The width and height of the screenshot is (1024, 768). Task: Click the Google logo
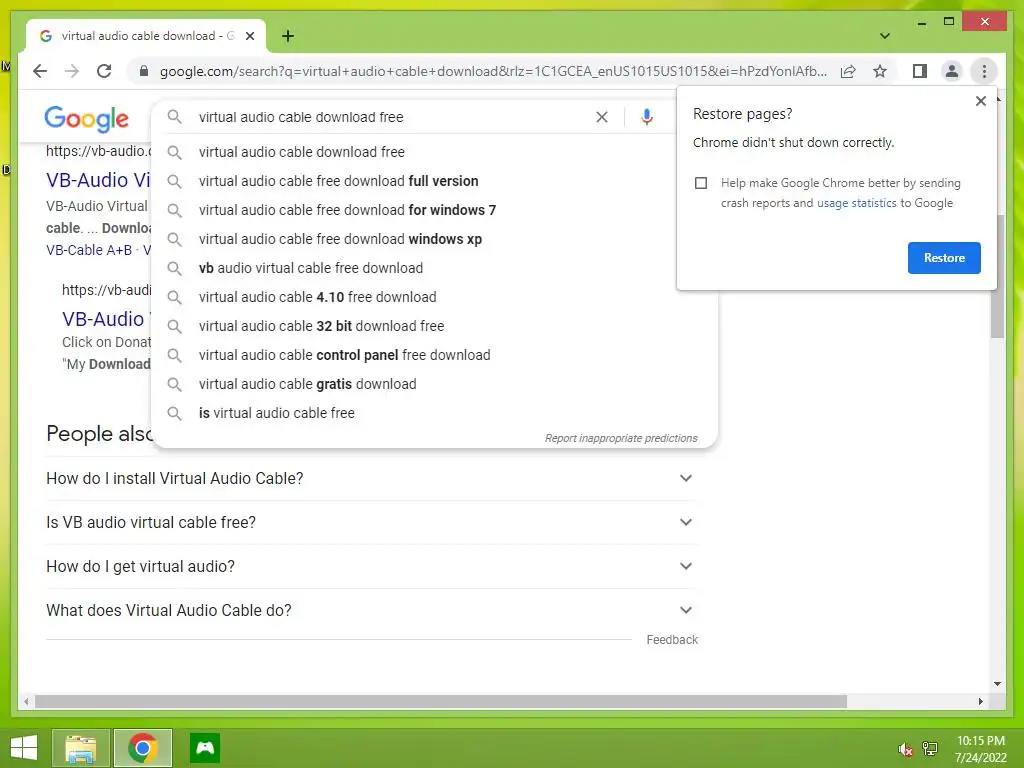(x=86, y=119)
